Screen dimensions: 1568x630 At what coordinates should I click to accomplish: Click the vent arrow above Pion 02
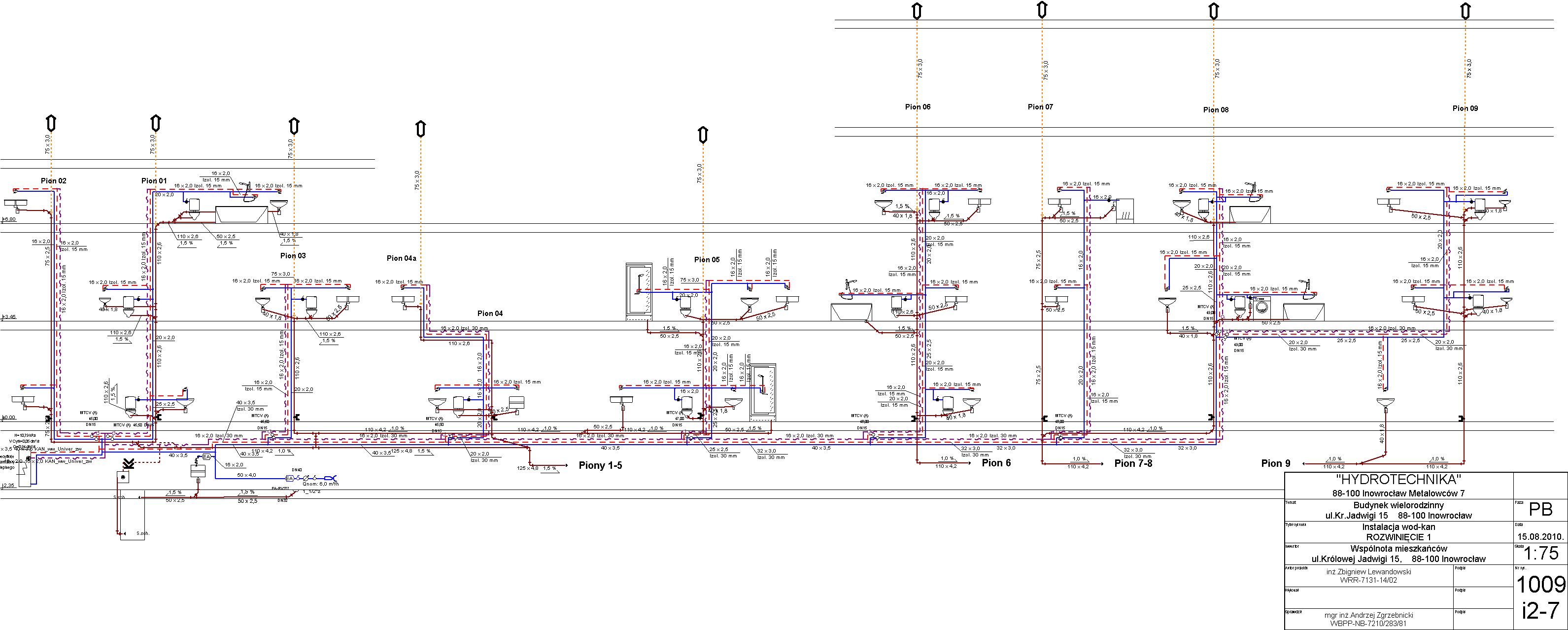point(51,123)
